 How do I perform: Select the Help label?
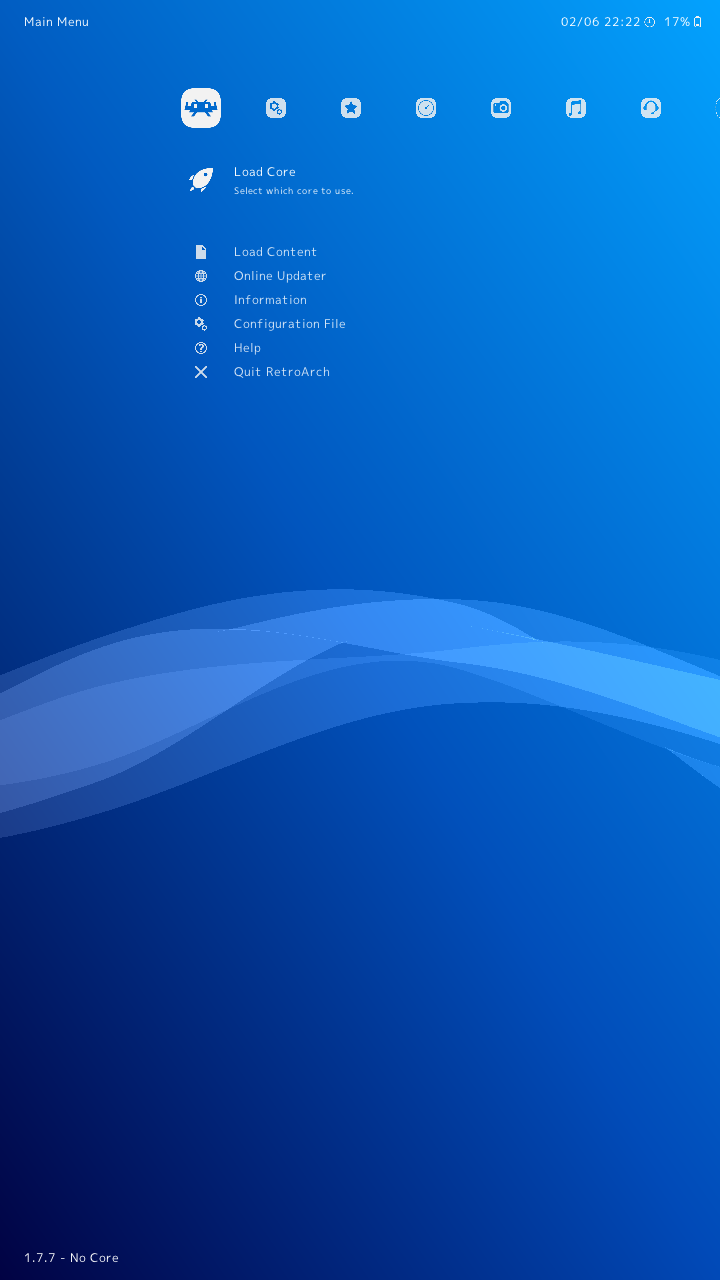coord(247,348)
